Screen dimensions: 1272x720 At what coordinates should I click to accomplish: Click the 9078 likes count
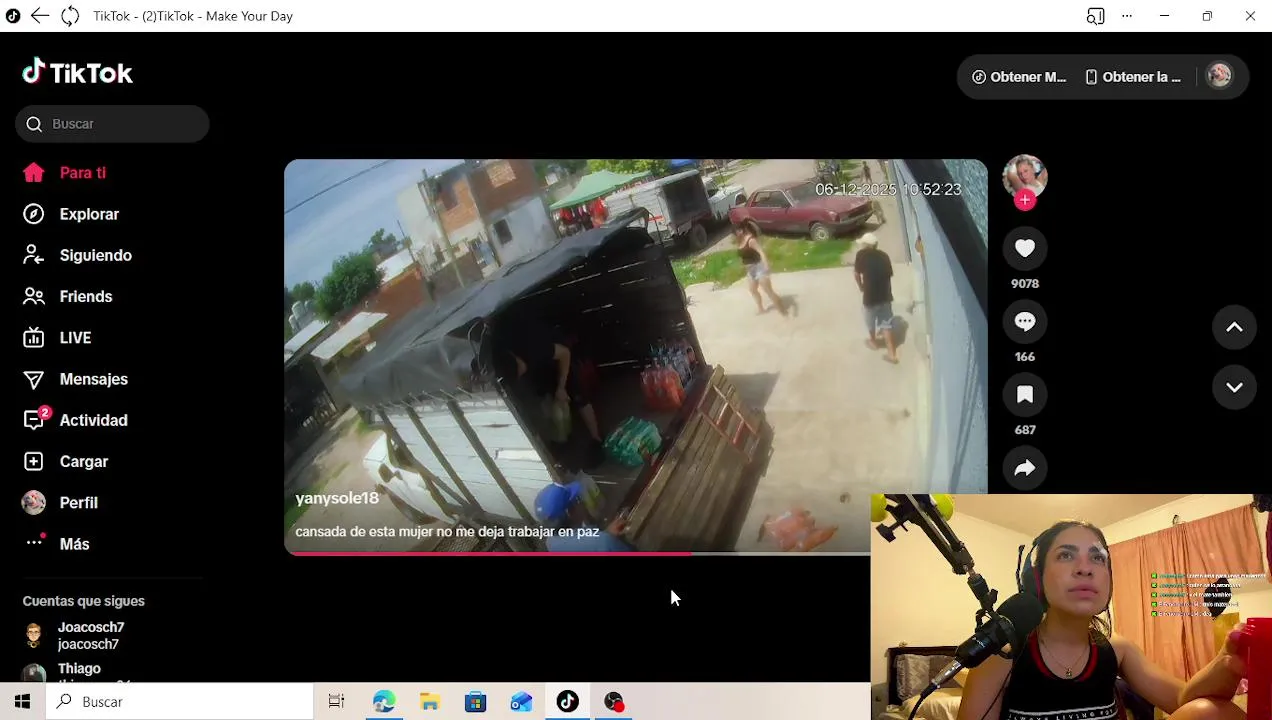coord(1025,284)
